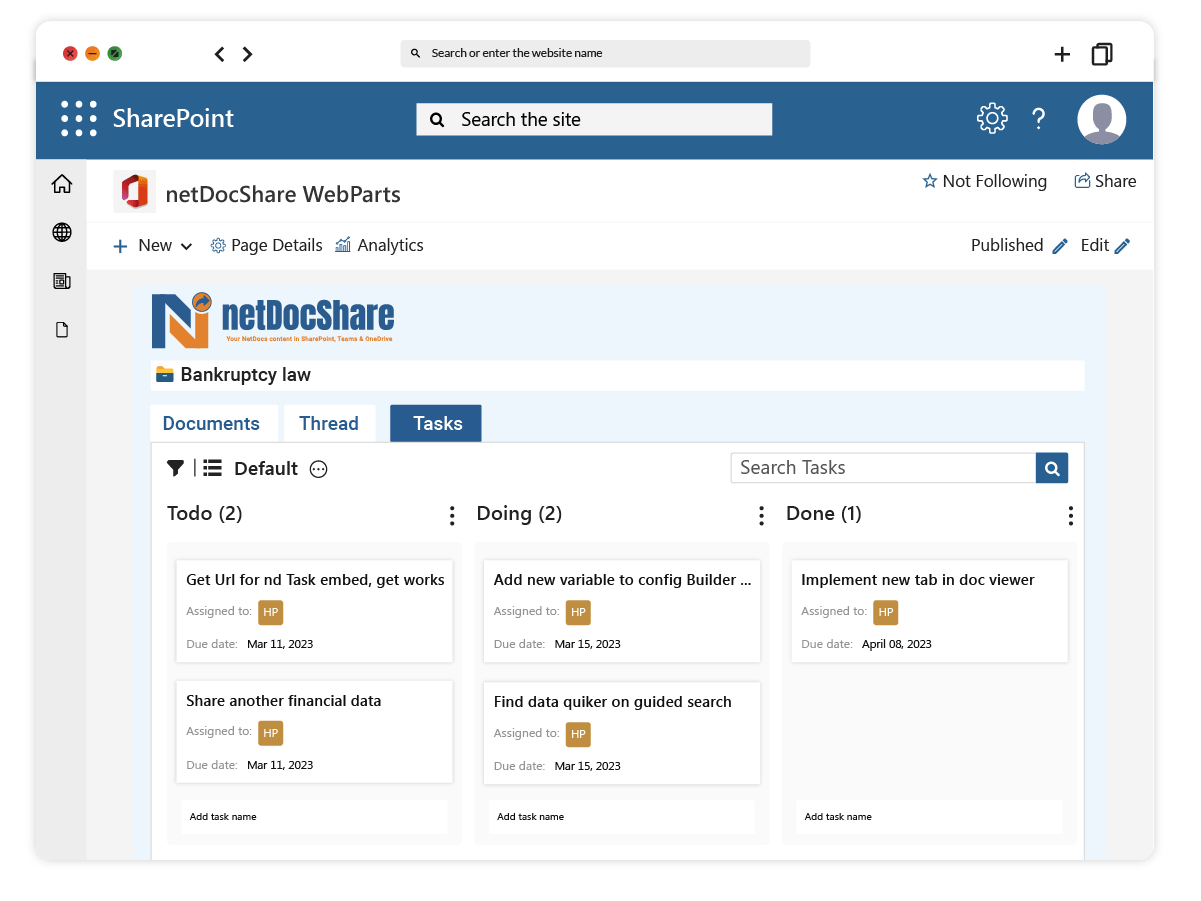Click the browser forward arrow
Screen dimensions: 1201x901
click(247, 54)
